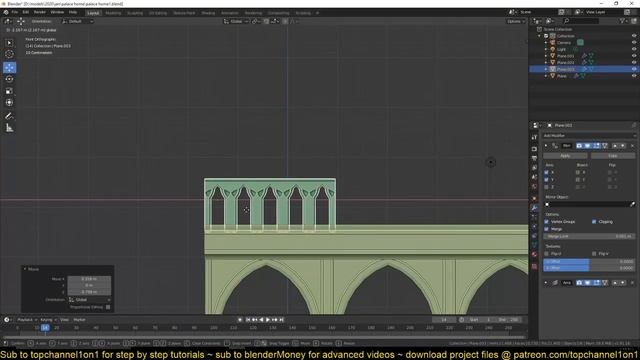Viewport: 640px width, 360px height.
Task: Enable the Flip V checkbox
Action: [594, 253]
